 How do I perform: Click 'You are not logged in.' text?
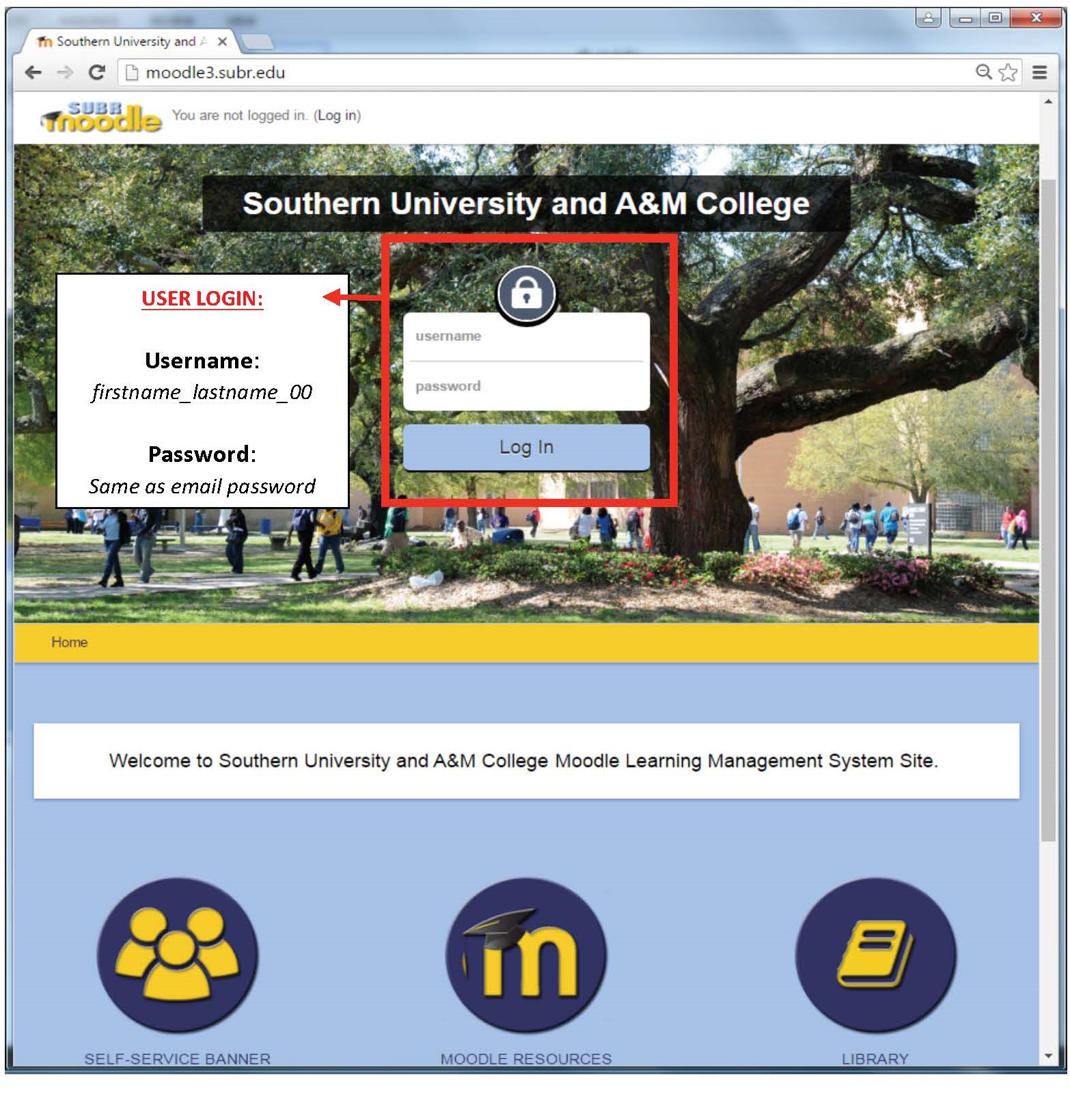(240, 115)
